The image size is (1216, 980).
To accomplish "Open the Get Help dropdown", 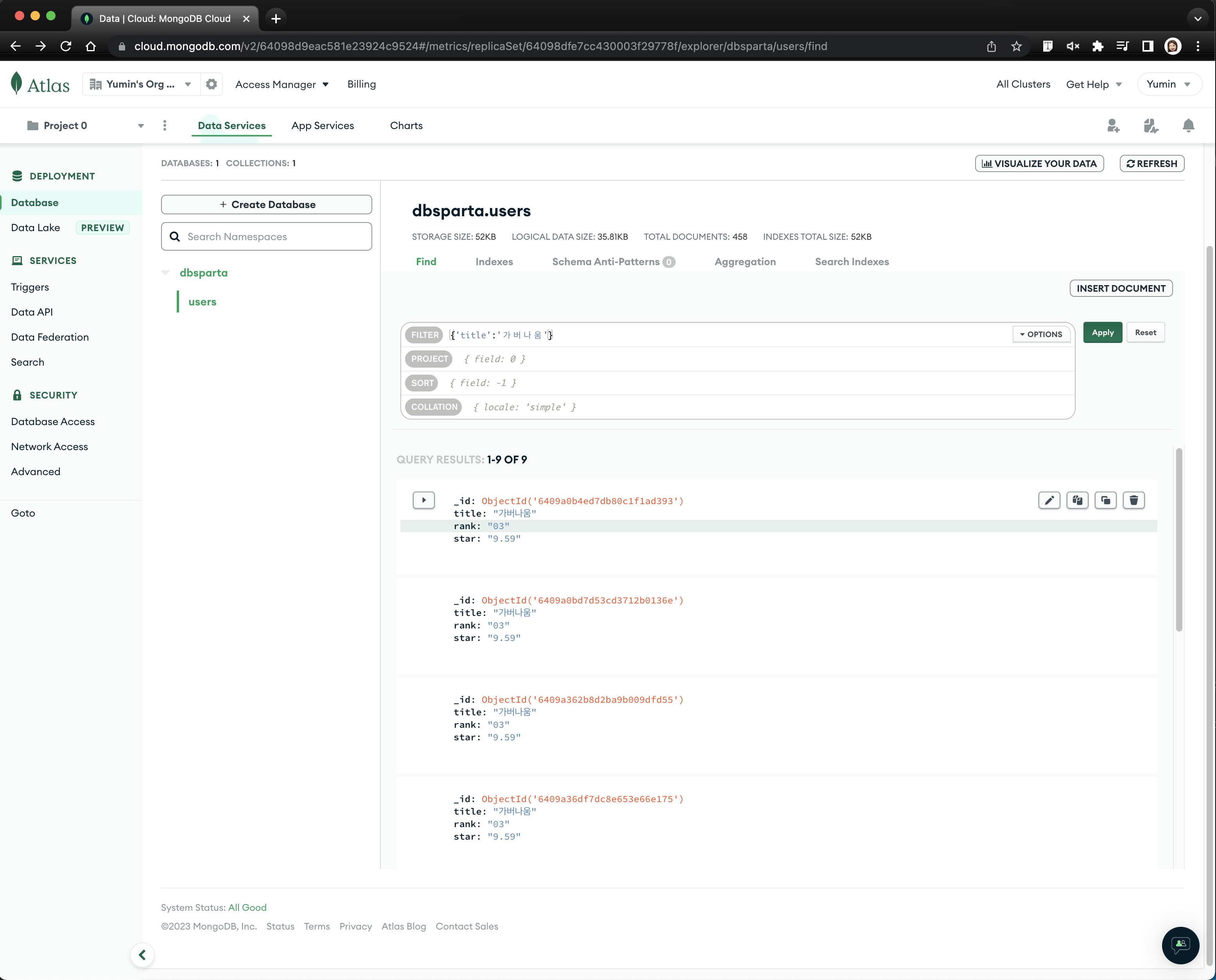I will pyautogui.click(x=1094, y=84).
